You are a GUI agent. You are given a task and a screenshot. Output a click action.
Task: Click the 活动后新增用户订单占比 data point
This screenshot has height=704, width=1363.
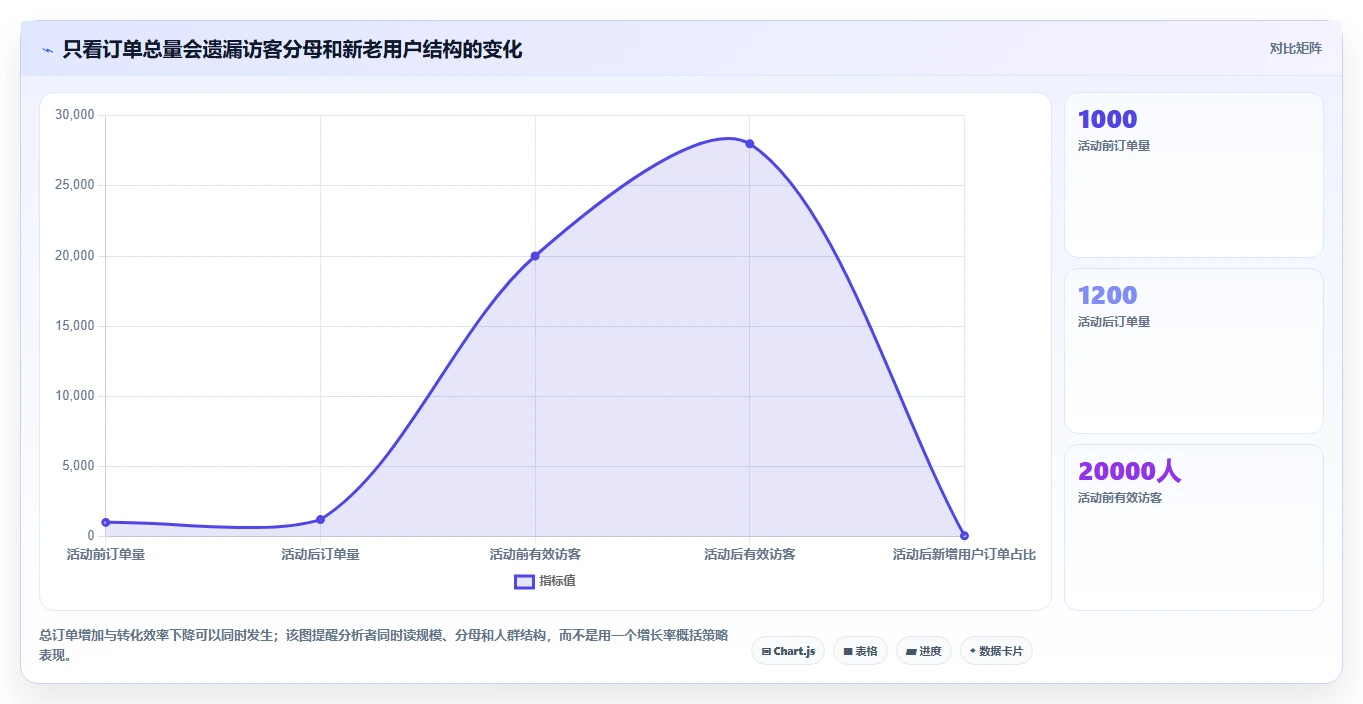964,536
